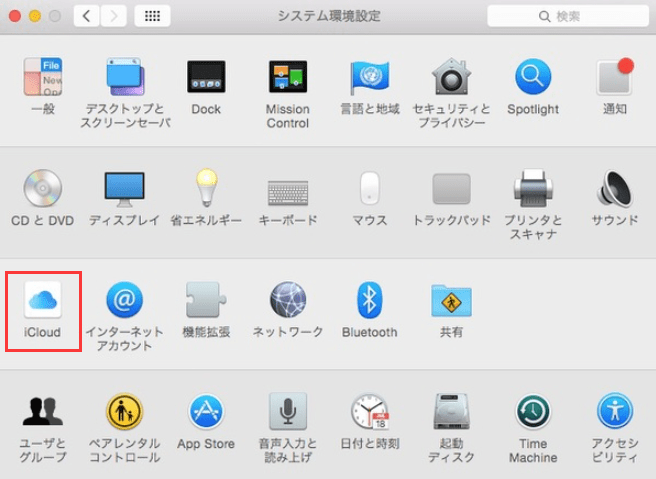
Task: Open 共有 (Sharing) folder icon
Action: coord(451,300)
